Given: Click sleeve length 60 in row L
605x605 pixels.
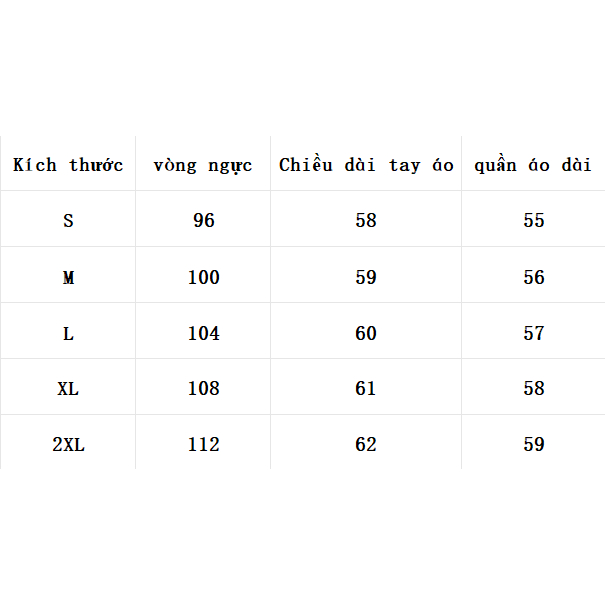Looking at the screenshot, I should point(366,333).
